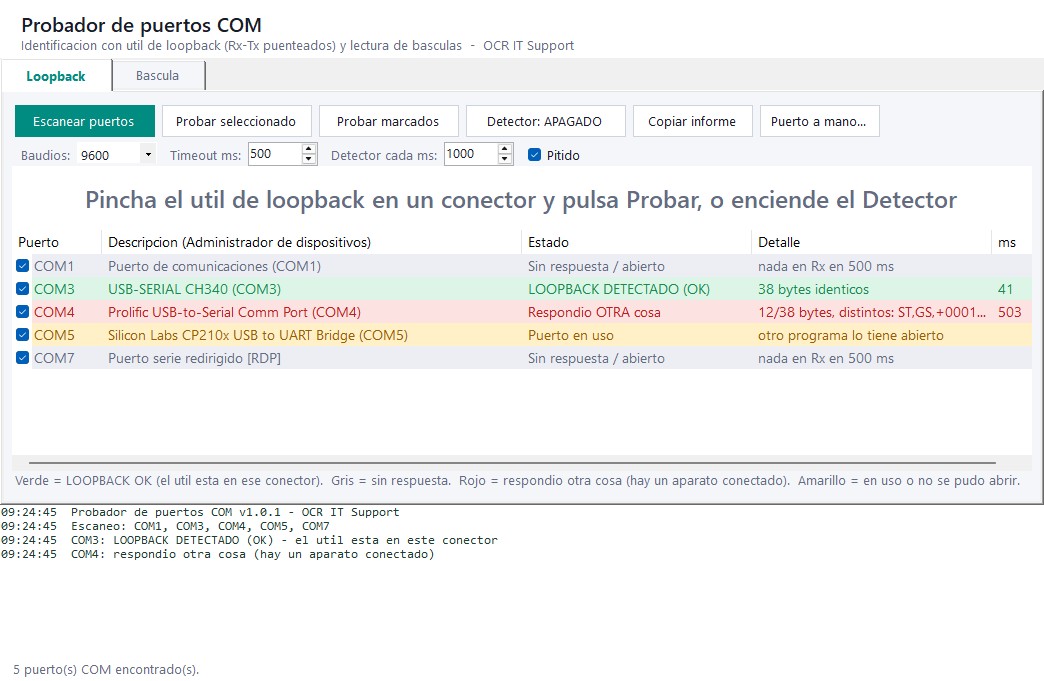Click the horizontal scrollbar under the port list
The width and height of the screenshot is (1044, 681).
[x=513, y=462]
